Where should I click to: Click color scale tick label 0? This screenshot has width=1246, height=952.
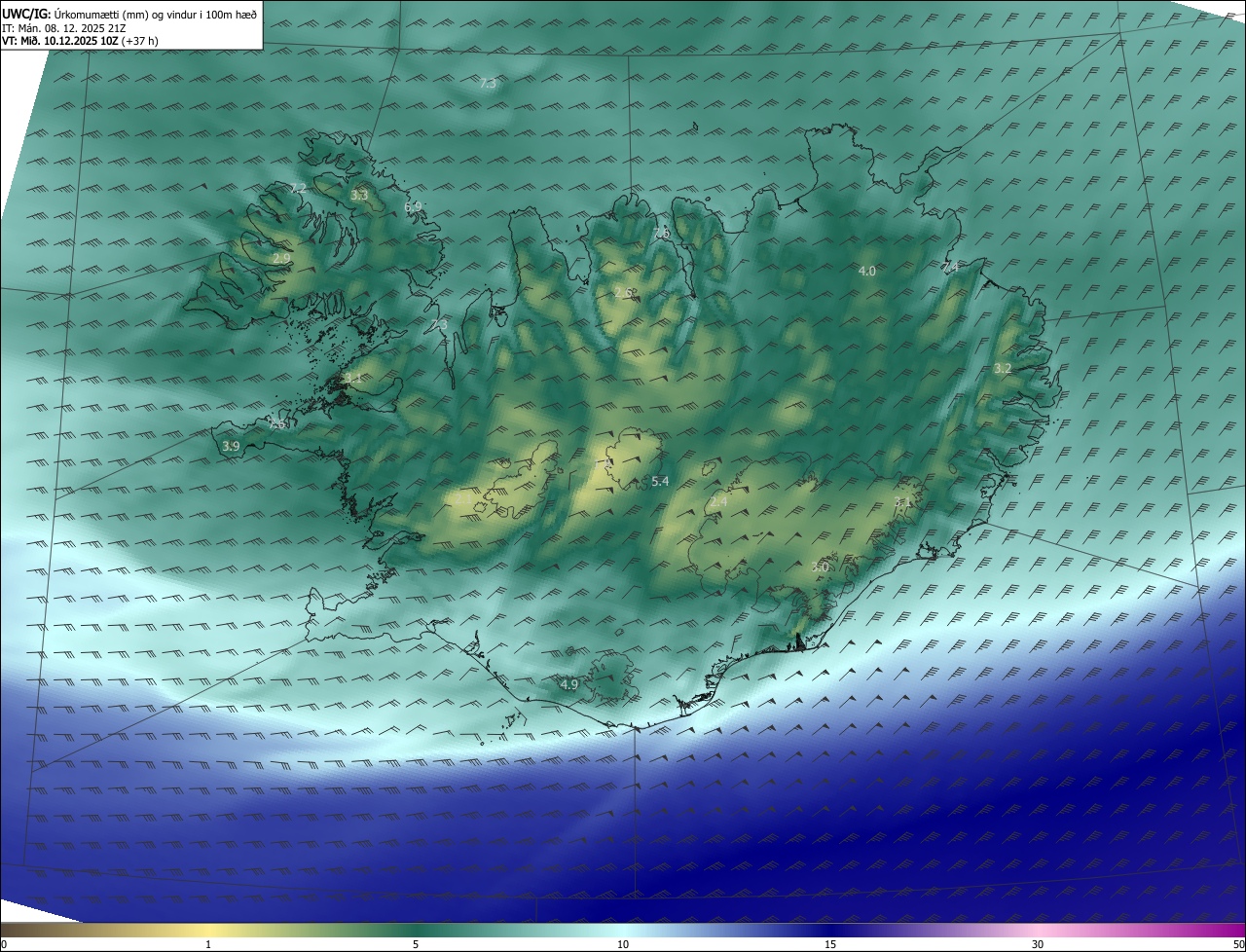pyautogui.click(x=4, y=944)
